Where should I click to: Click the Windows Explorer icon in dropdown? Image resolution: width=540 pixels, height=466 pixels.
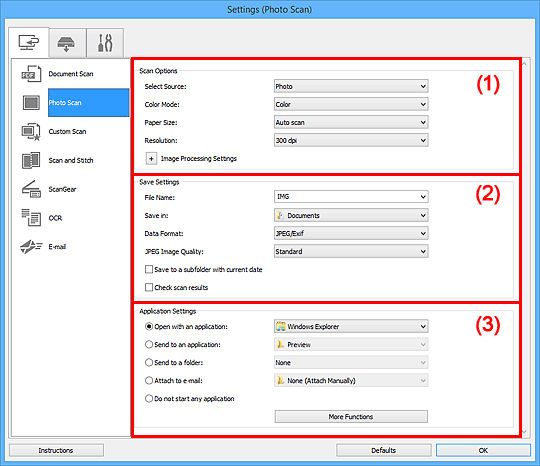pos(281,326)
